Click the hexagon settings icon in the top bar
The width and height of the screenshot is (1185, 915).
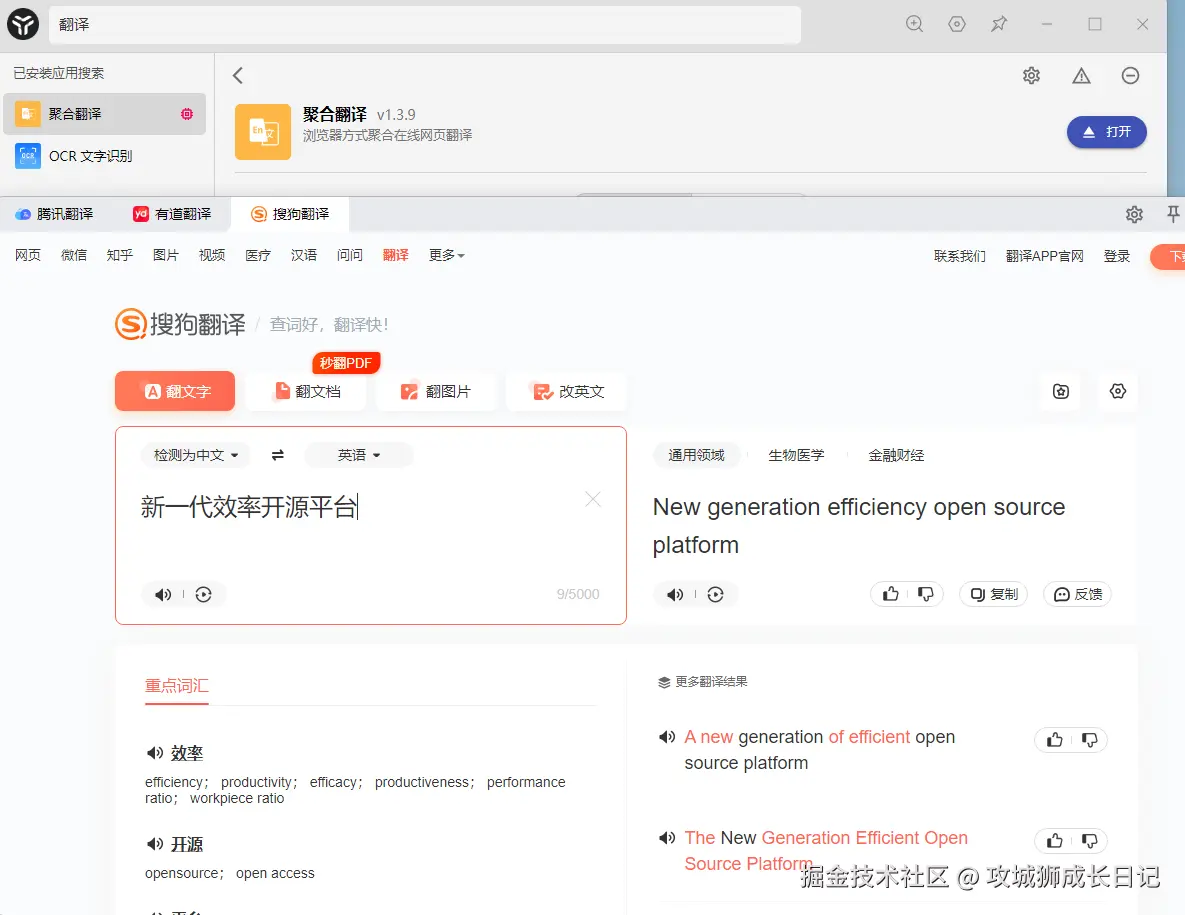[957, 24]
